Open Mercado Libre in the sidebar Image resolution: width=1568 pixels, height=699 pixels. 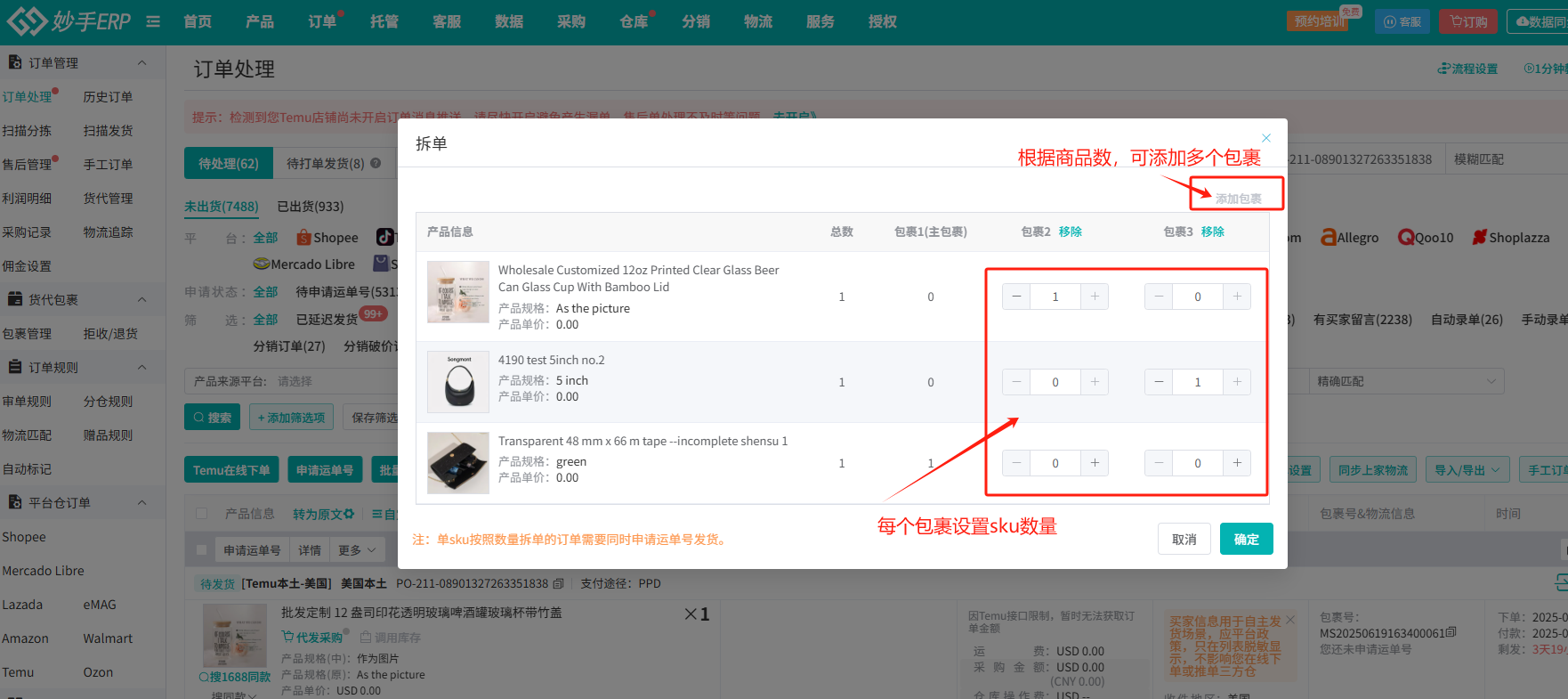(x=43, y=571)
